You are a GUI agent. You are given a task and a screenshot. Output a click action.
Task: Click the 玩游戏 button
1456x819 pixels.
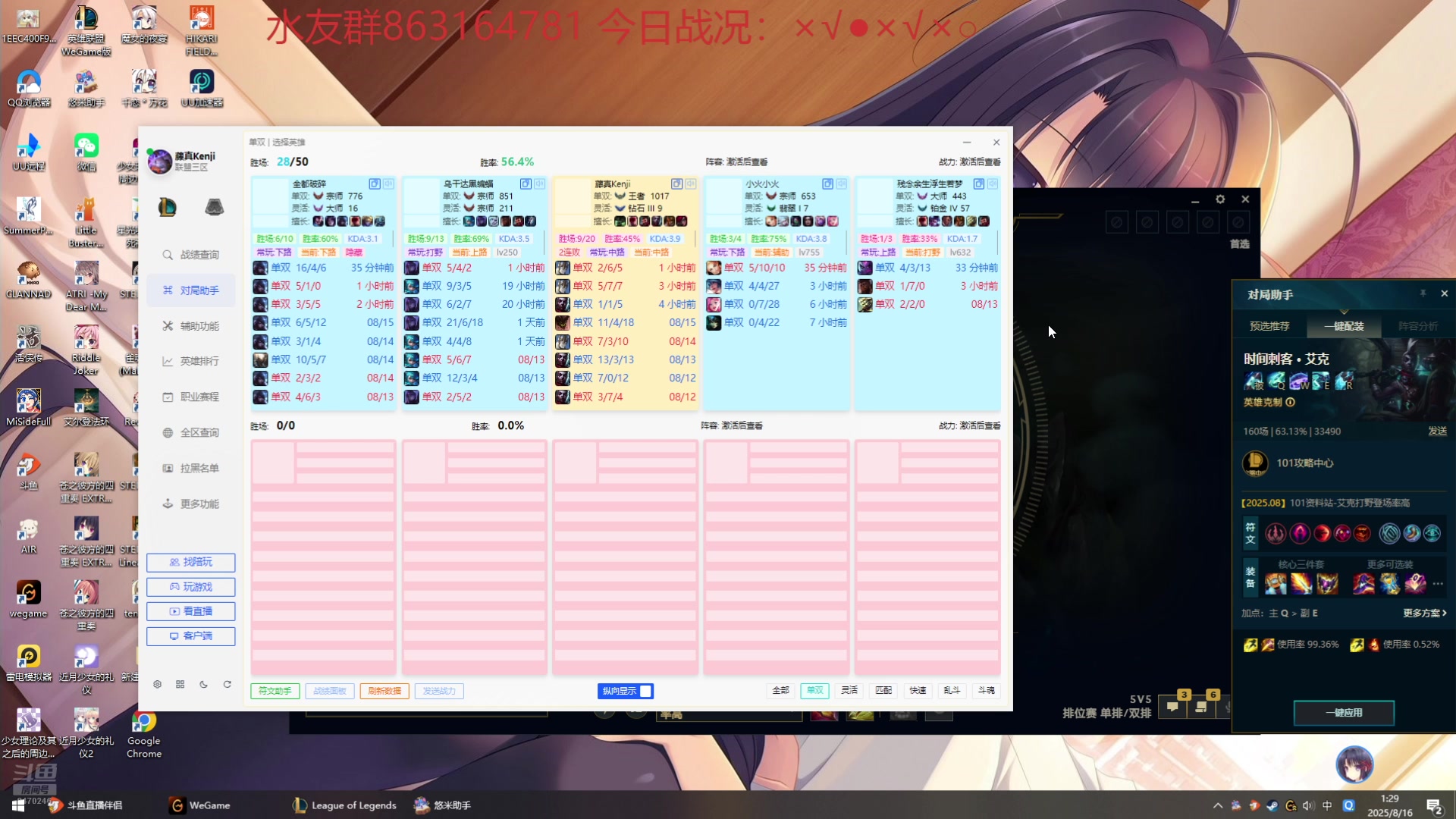[x=191, y=587]
